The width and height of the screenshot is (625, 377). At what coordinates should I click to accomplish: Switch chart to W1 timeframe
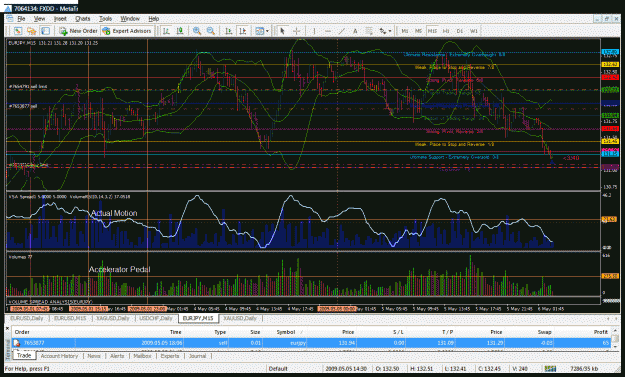[474, 31]
